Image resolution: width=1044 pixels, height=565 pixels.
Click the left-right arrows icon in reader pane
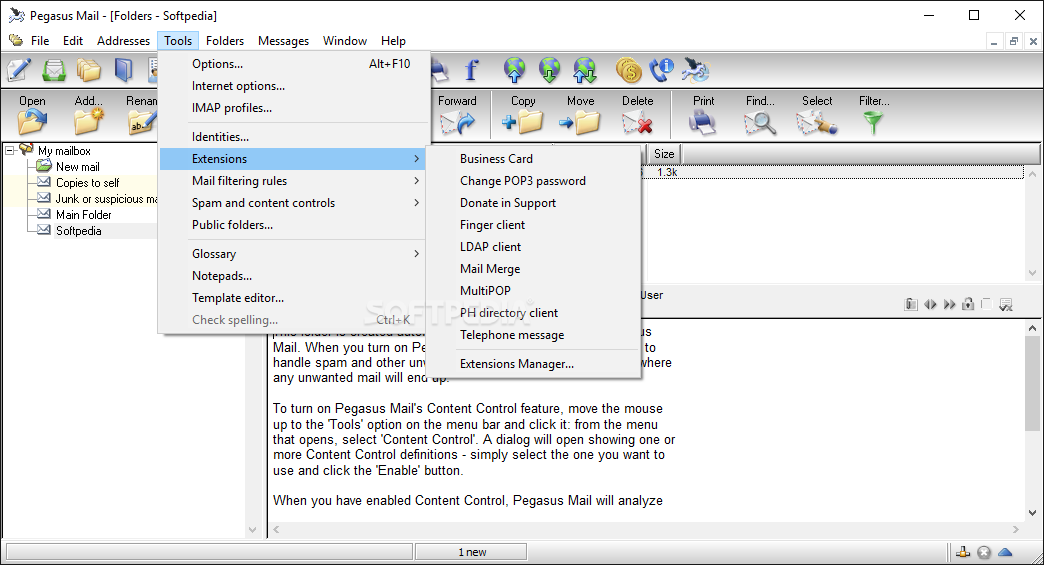(930, 304)
